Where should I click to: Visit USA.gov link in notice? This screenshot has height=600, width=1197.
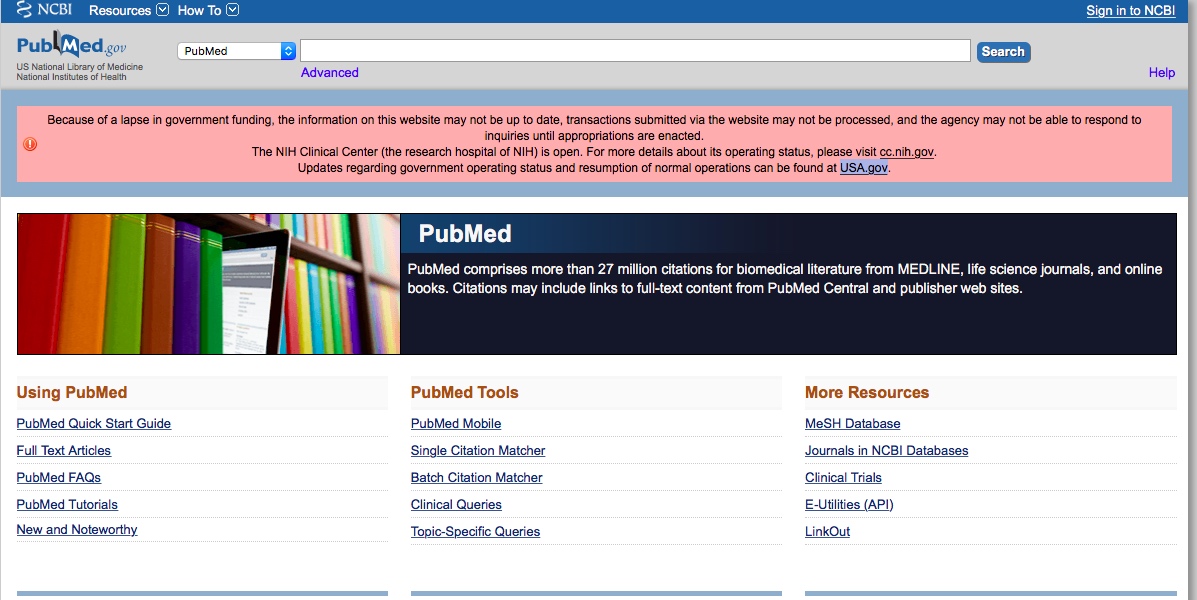863,168
